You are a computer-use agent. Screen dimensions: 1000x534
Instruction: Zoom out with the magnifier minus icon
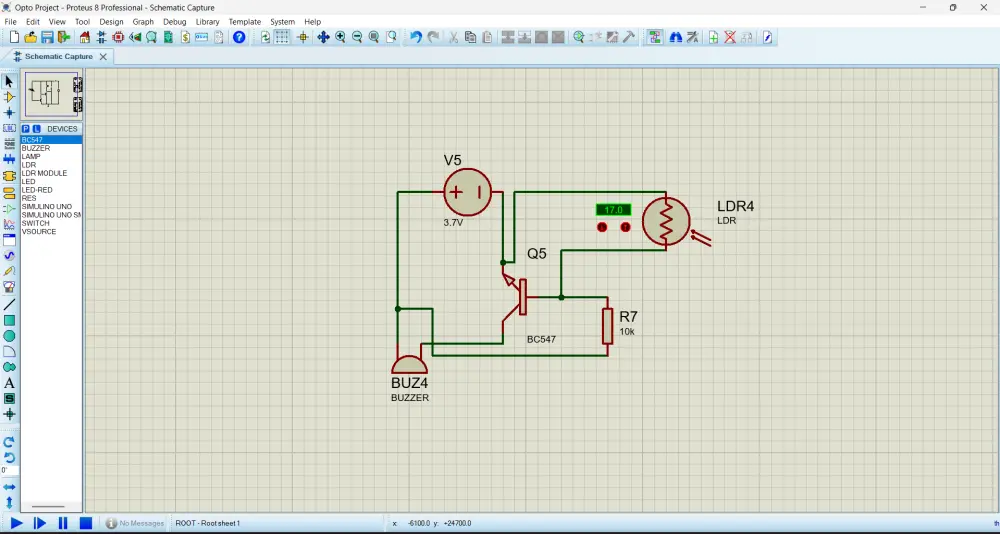(x=357, y=37)
